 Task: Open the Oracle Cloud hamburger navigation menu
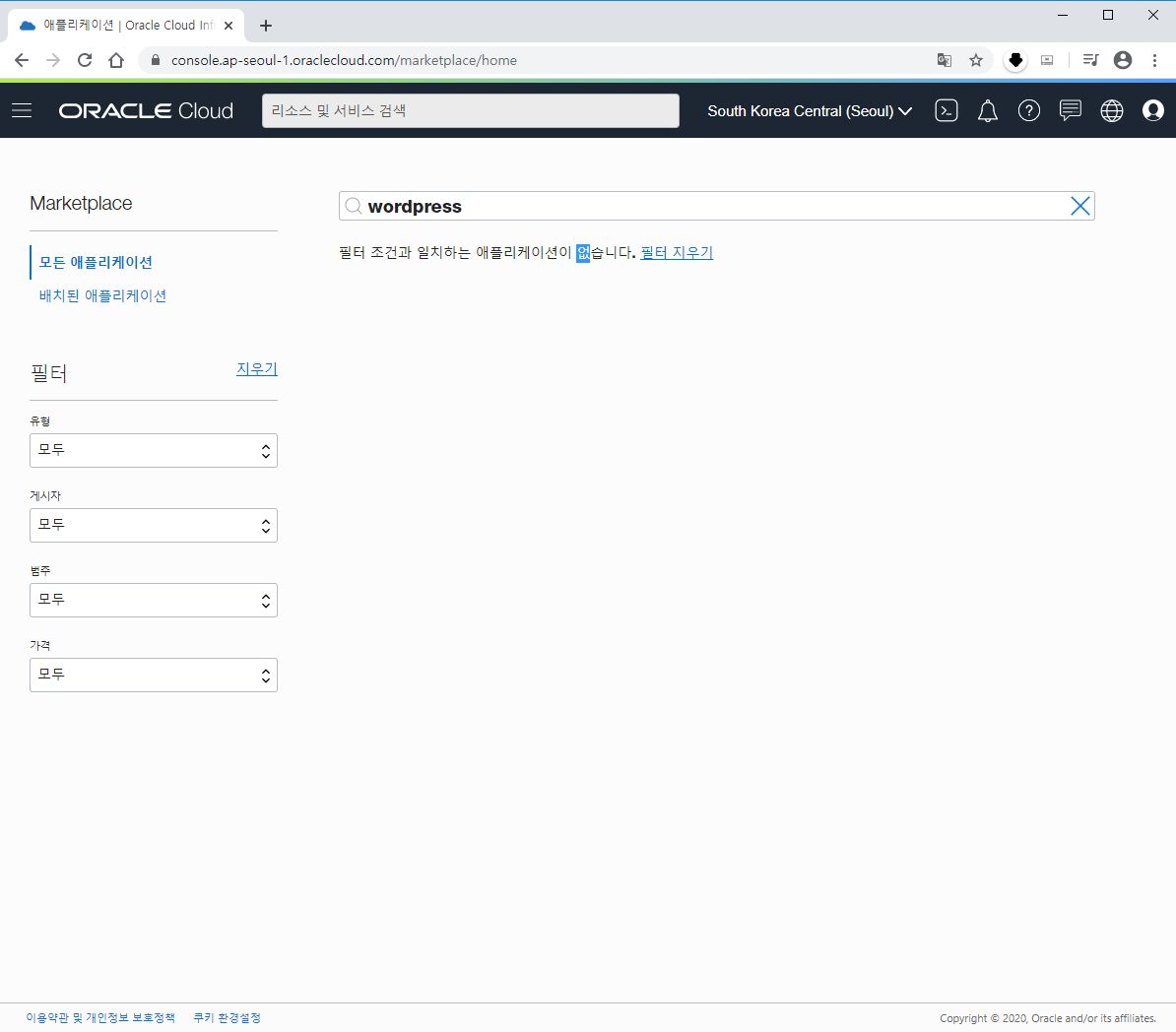(x=22, y=111)
